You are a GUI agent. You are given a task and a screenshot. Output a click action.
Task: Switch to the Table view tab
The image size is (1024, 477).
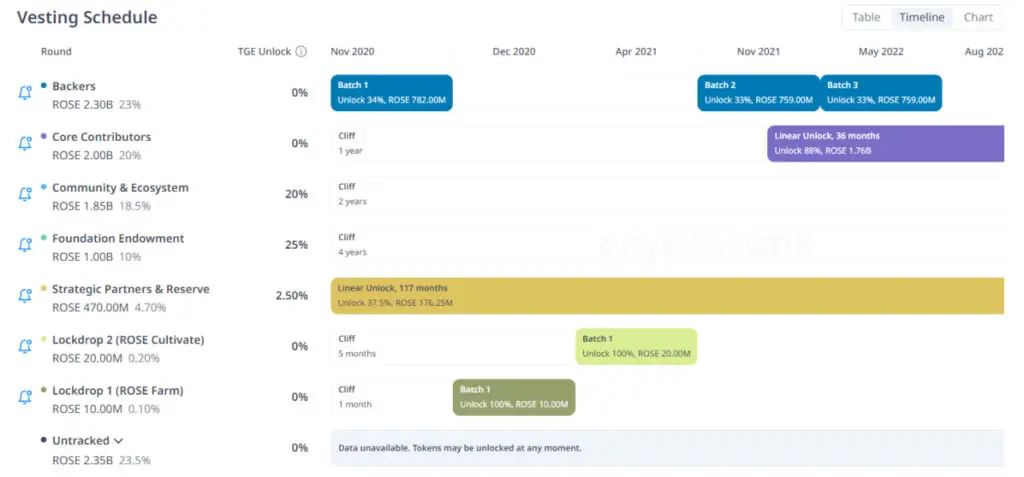(x=866, y=17)
